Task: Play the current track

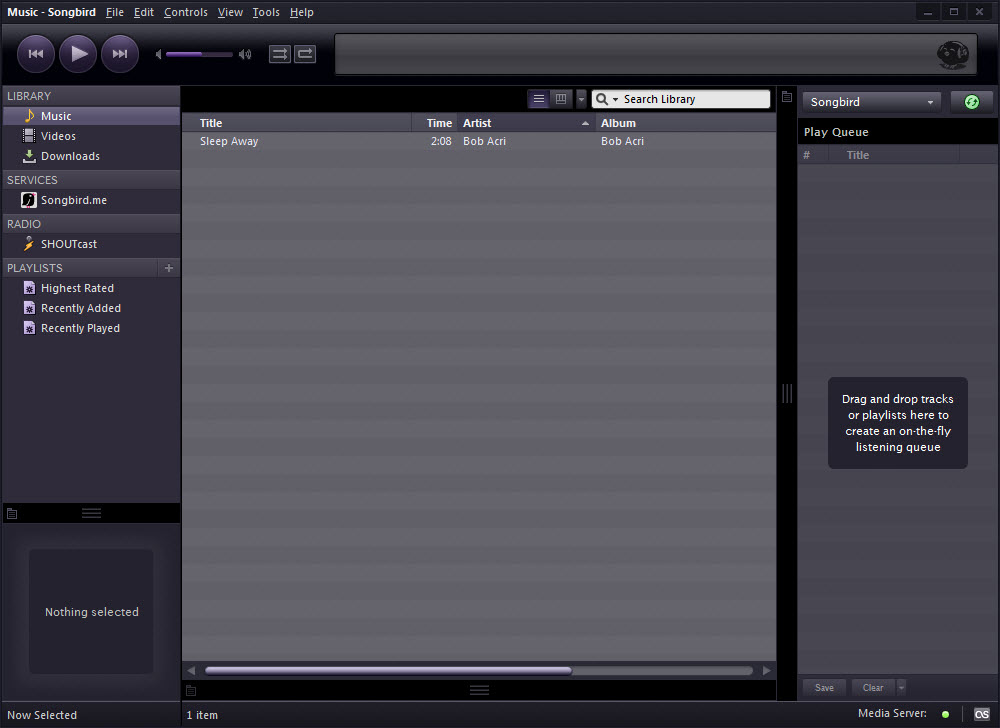Action: click(x=78, y=54)
